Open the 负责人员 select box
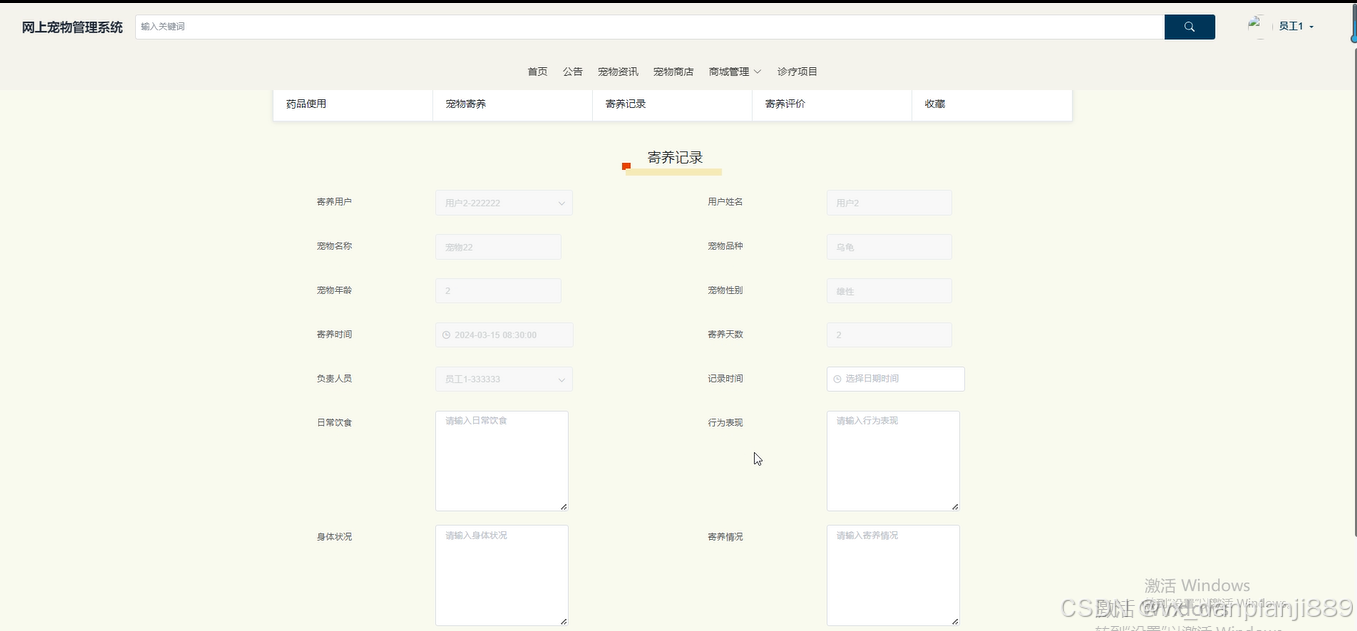Image resolution: width=1357 pixels, height=631 pixels. pyautogui.click(x=504, y=379)
